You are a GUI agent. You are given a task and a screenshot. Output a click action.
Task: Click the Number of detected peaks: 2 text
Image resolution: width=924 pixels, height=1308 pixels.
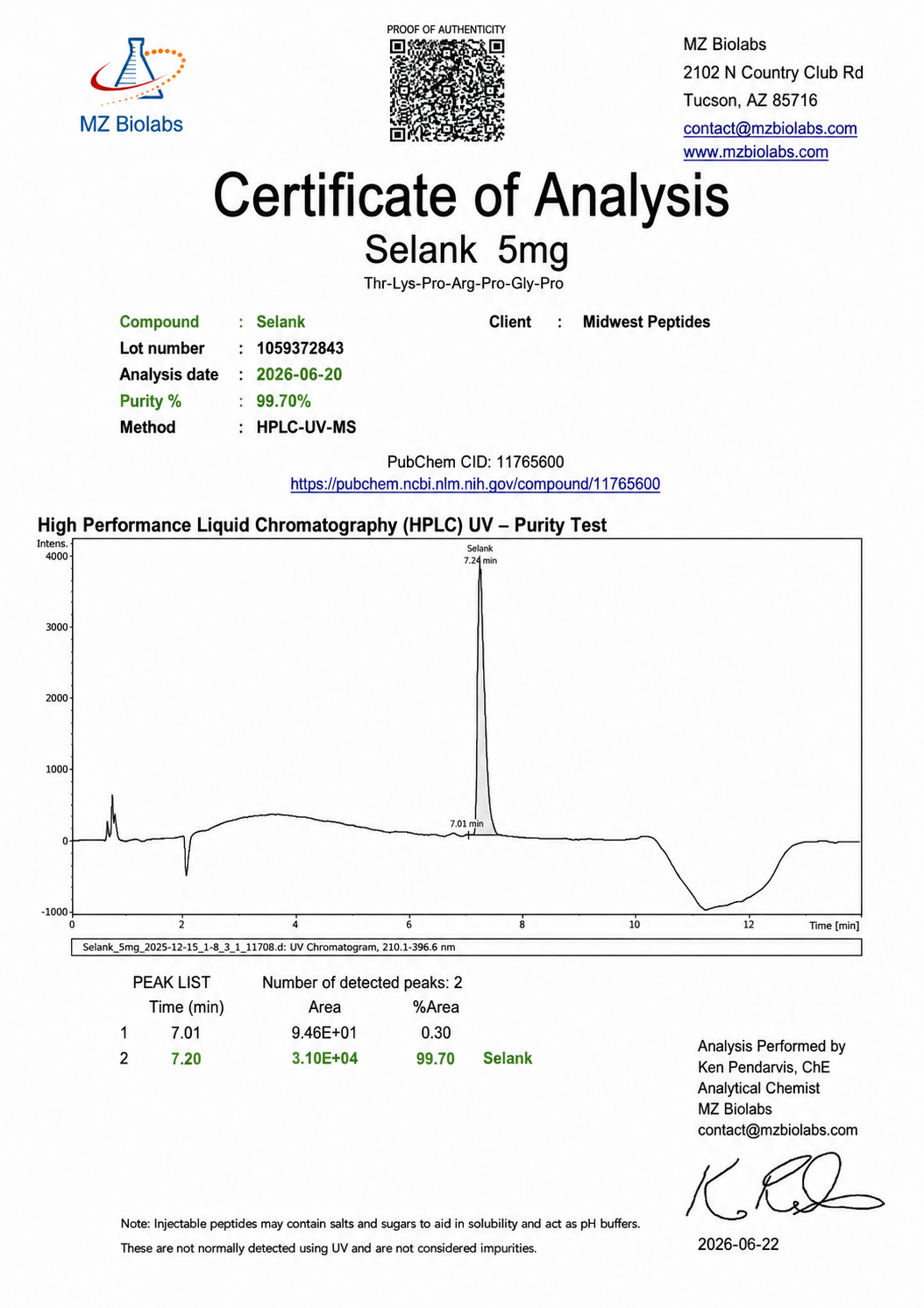click(x=362, y=983)
